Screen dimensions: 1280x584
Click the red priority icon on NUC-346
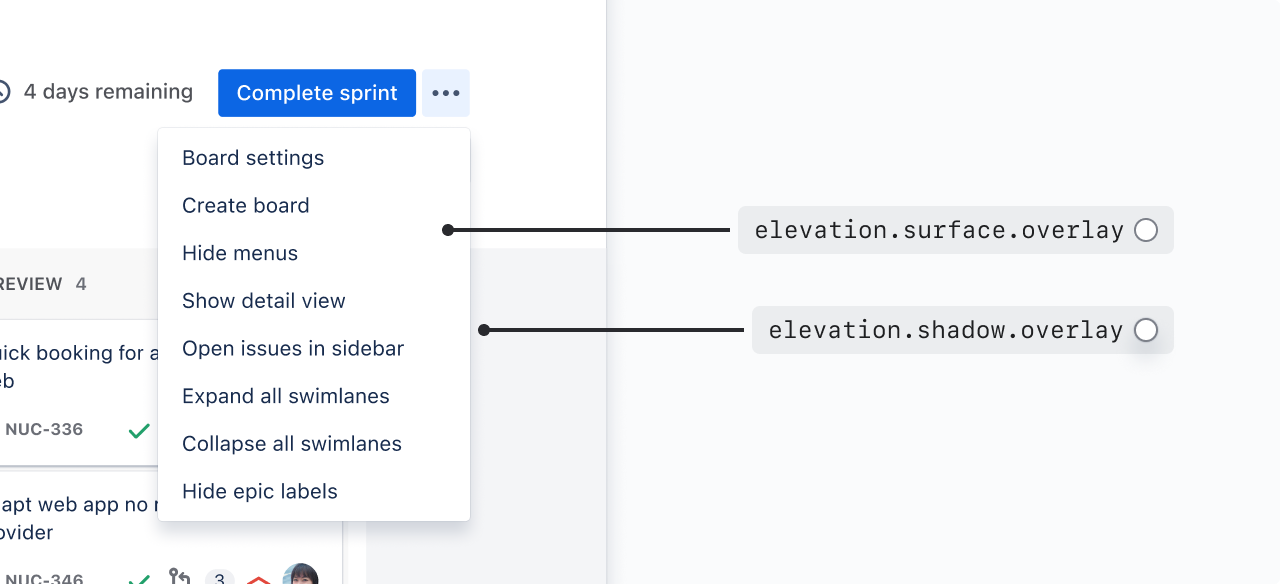click(259, 579)
